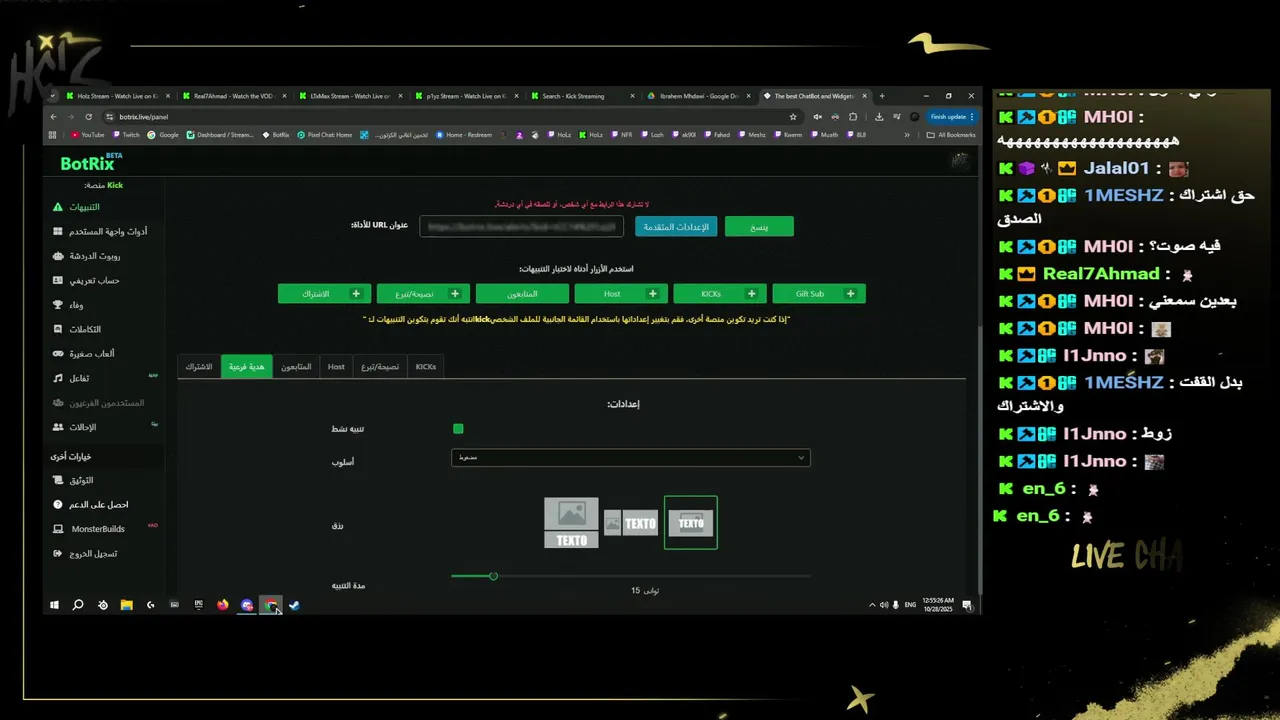Click the Copy (ينسخ) green button
This screenshot has width=1280, height=720.
(x=759, y=227)
